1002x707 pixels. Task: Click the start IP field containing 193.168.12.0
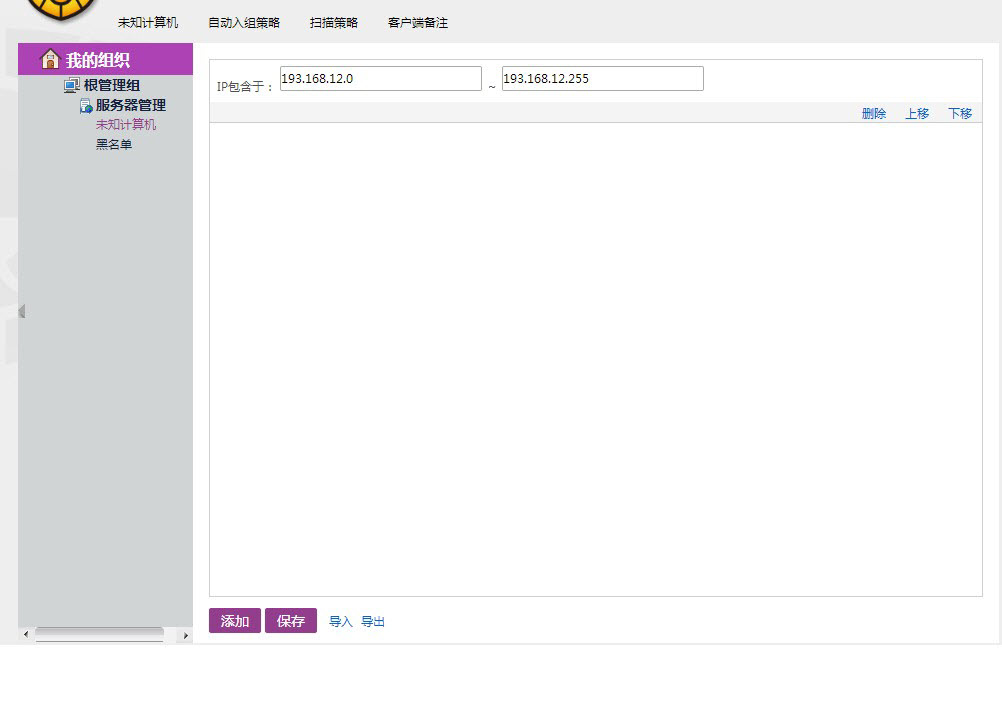tap(380, 79)
